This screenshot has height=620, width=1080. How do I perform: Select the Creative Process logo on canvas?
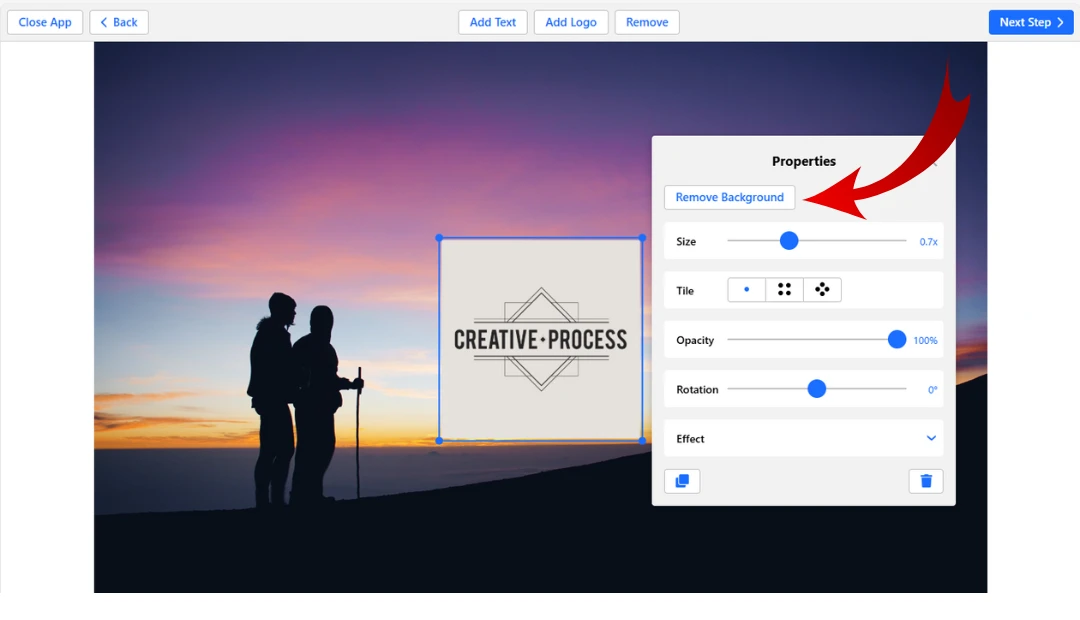click(540, 340)
